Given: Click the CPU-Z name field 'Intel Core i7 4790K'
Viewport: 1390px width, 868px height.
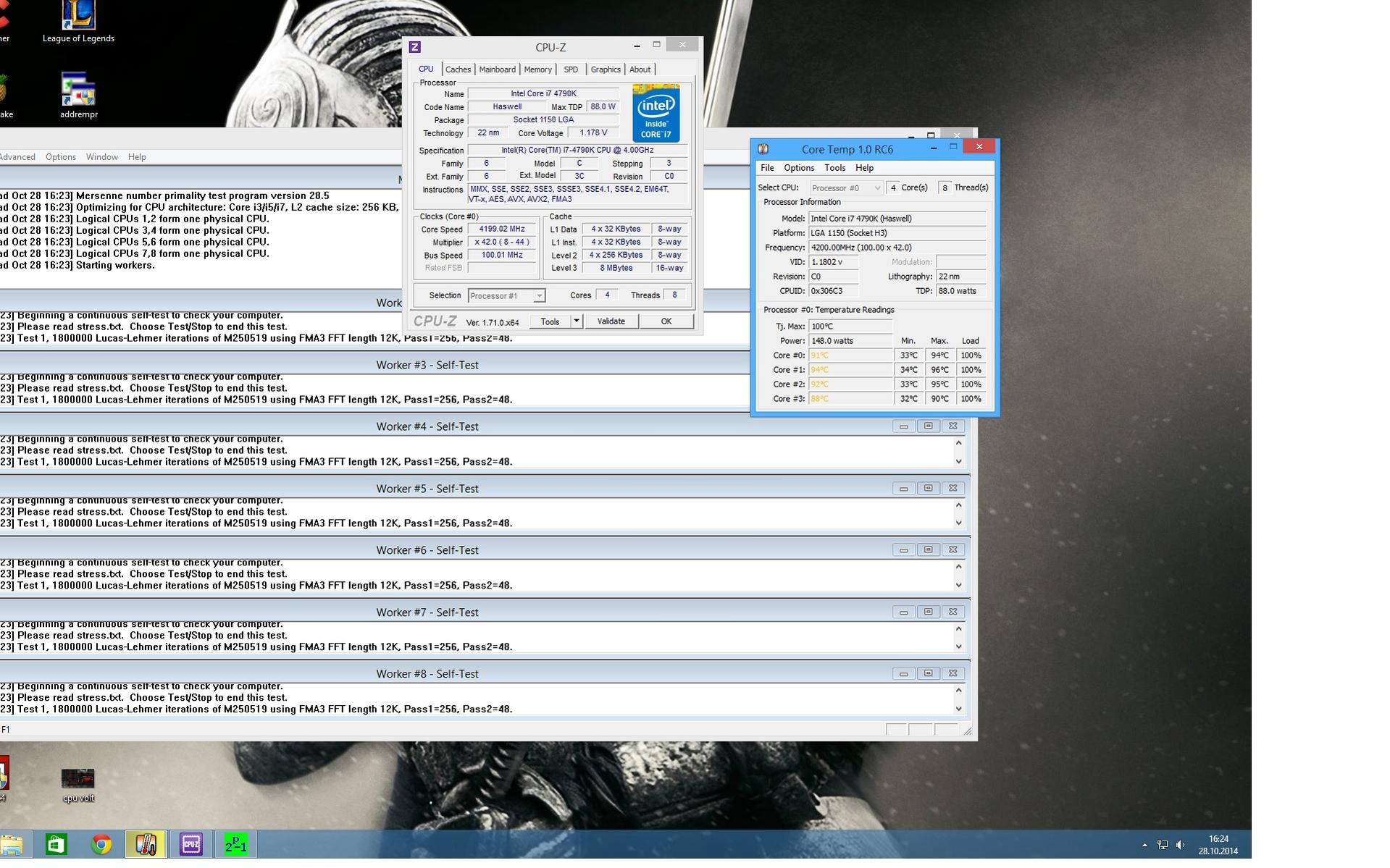Looking at the screenshot, I should [543, 93].
